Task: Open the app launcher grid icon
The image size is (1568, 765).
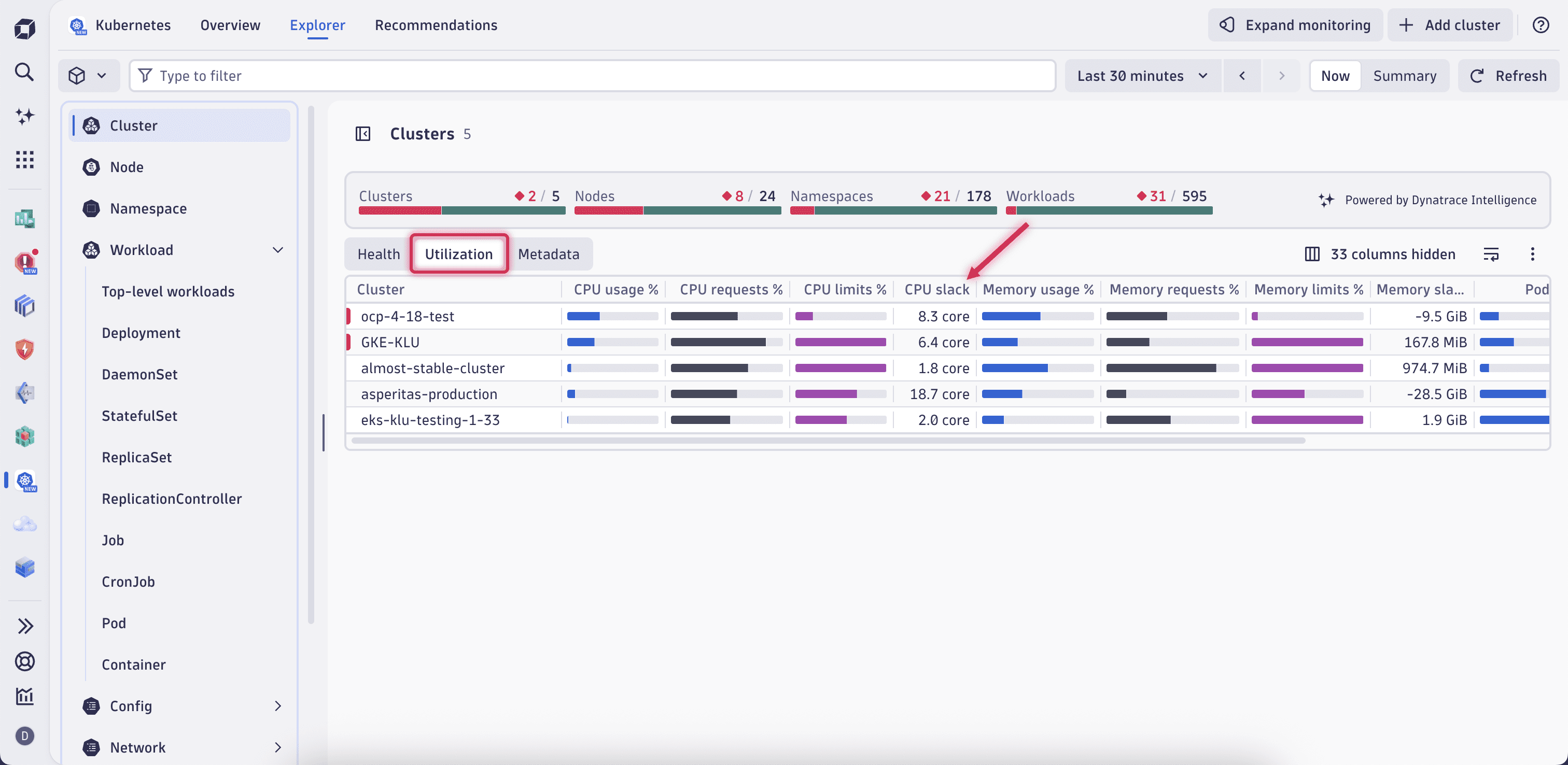Action: (x=24, y=160)
